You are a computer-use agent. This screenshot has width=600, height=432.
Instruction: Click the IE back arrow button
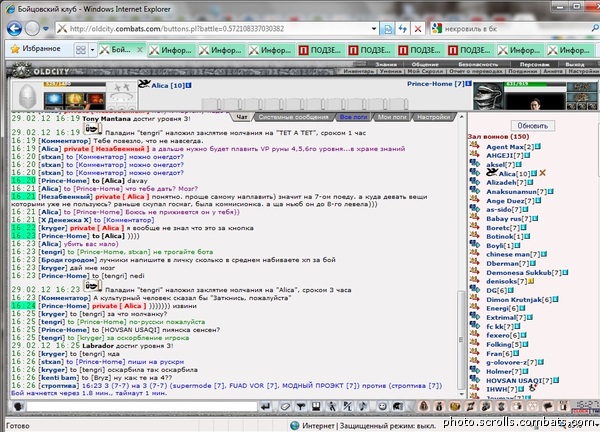(x=15, y=29)
